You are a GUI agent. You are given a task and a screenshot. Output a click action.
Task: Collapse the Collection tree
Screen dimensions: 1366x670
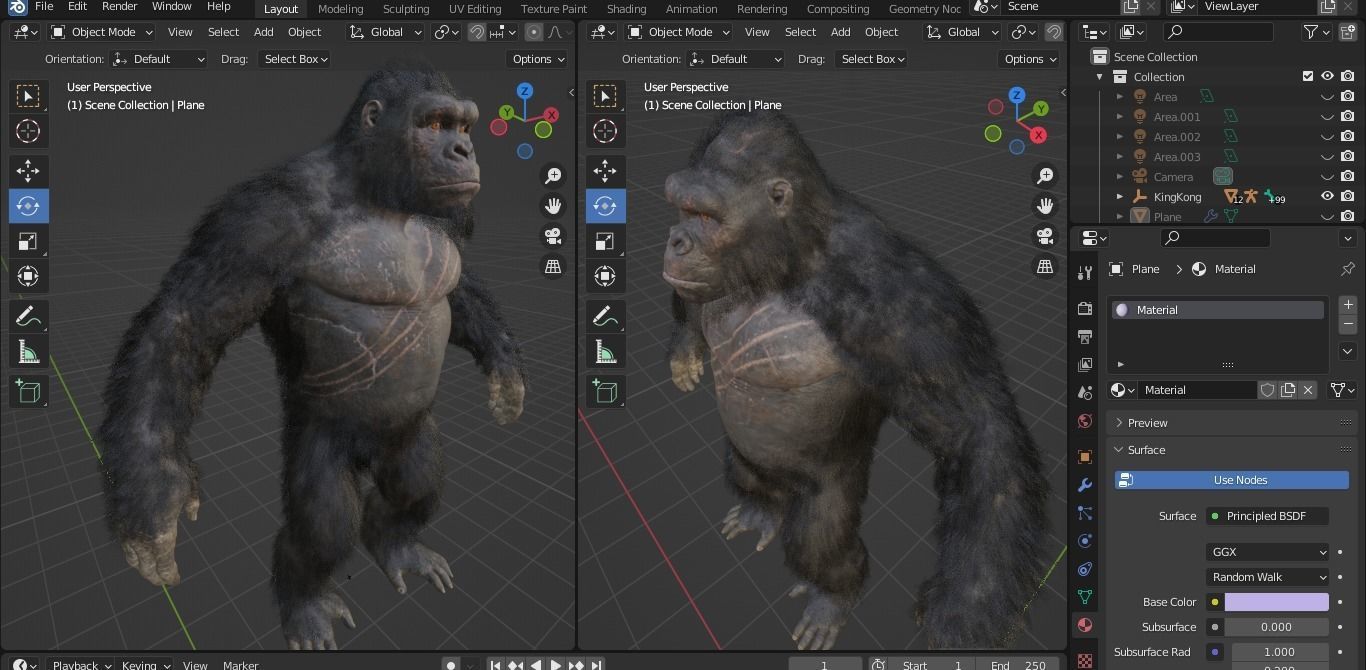coord(1100,77)
